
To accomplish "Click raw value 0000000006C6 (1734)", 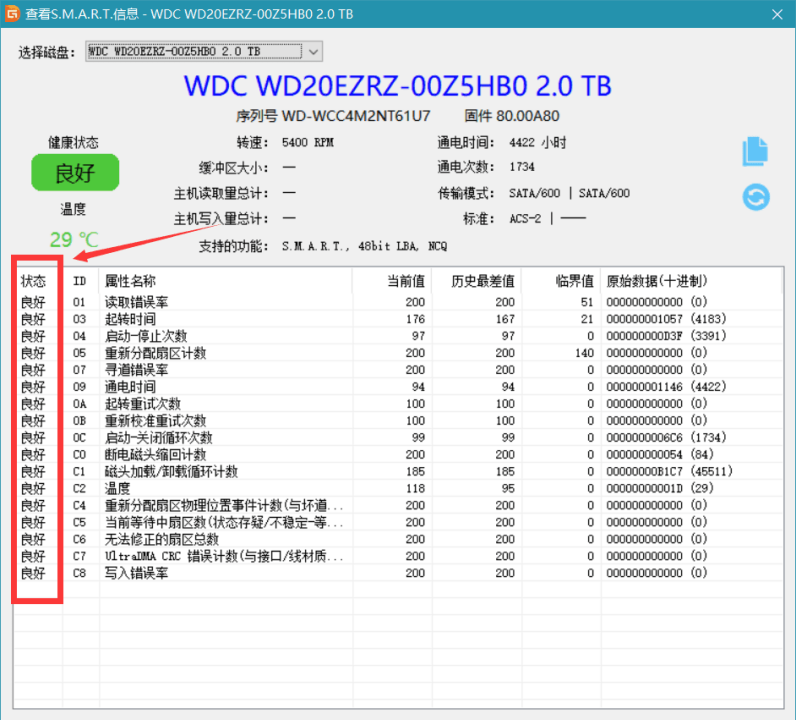I will [666, 437].
